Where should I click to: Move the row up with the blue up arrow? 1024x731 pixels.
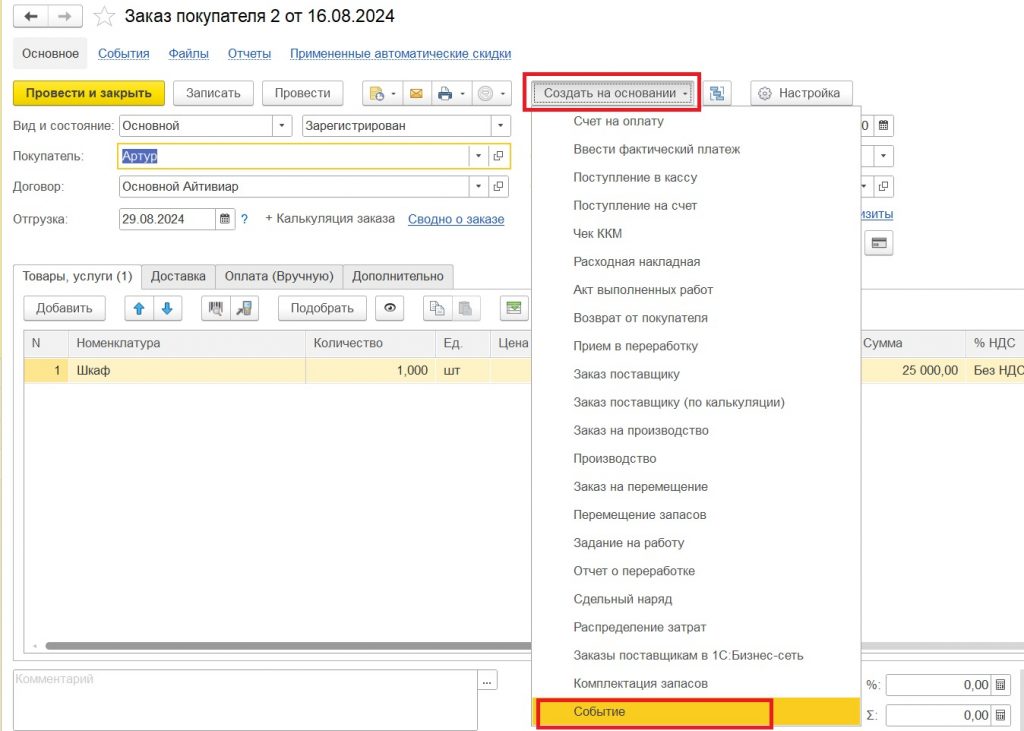139,308
